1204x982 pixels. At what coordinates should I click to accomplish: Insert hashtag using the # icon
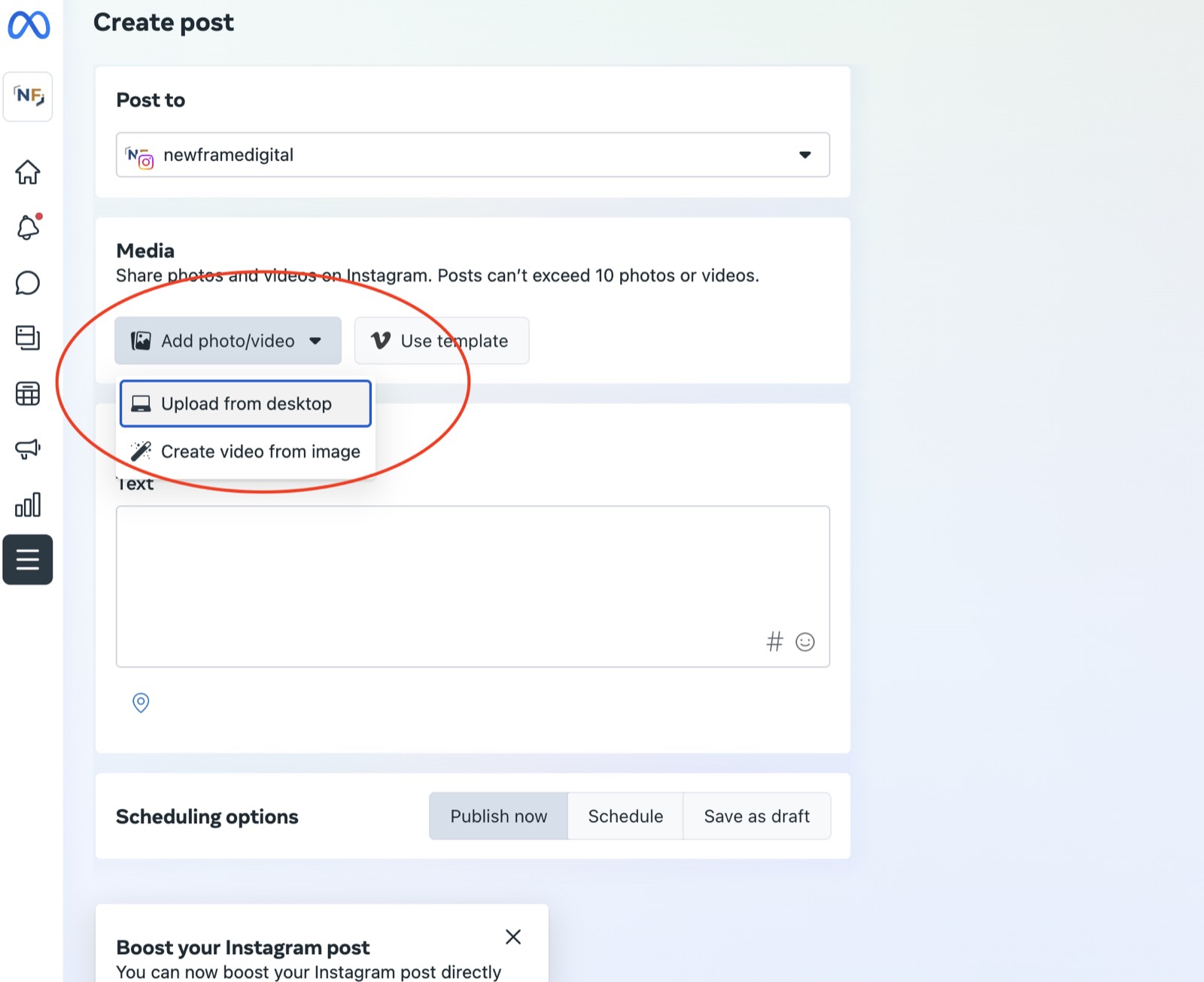pyautogui.click(x=774, y=642)
